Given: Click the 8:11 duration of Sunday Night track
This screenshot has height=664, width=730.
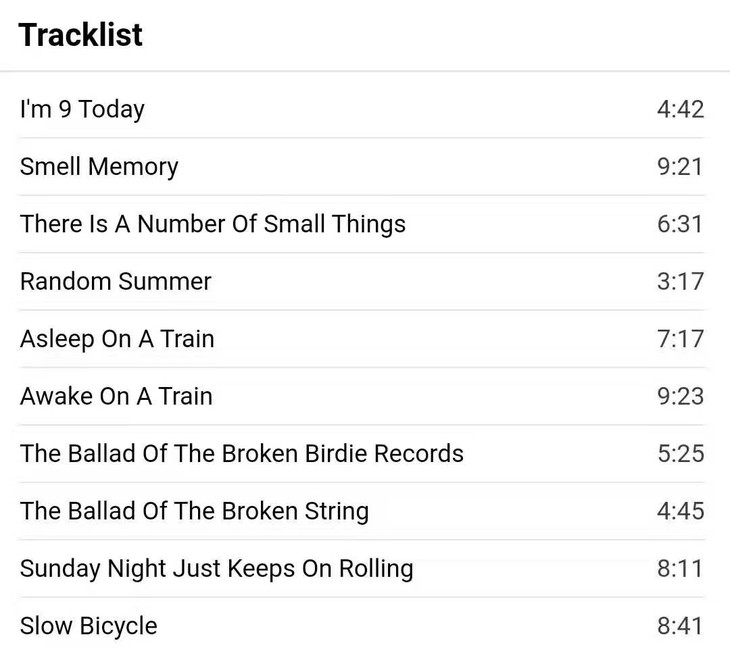Looking at the screenshot, I should pyautogui.click(x=680, y=569).
